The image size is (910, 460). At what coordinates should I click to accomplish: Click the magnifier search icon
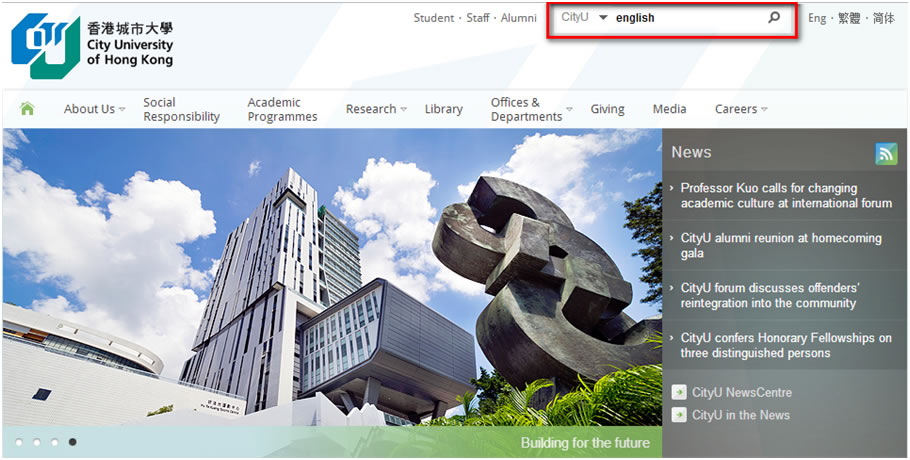tap(773, 18)
